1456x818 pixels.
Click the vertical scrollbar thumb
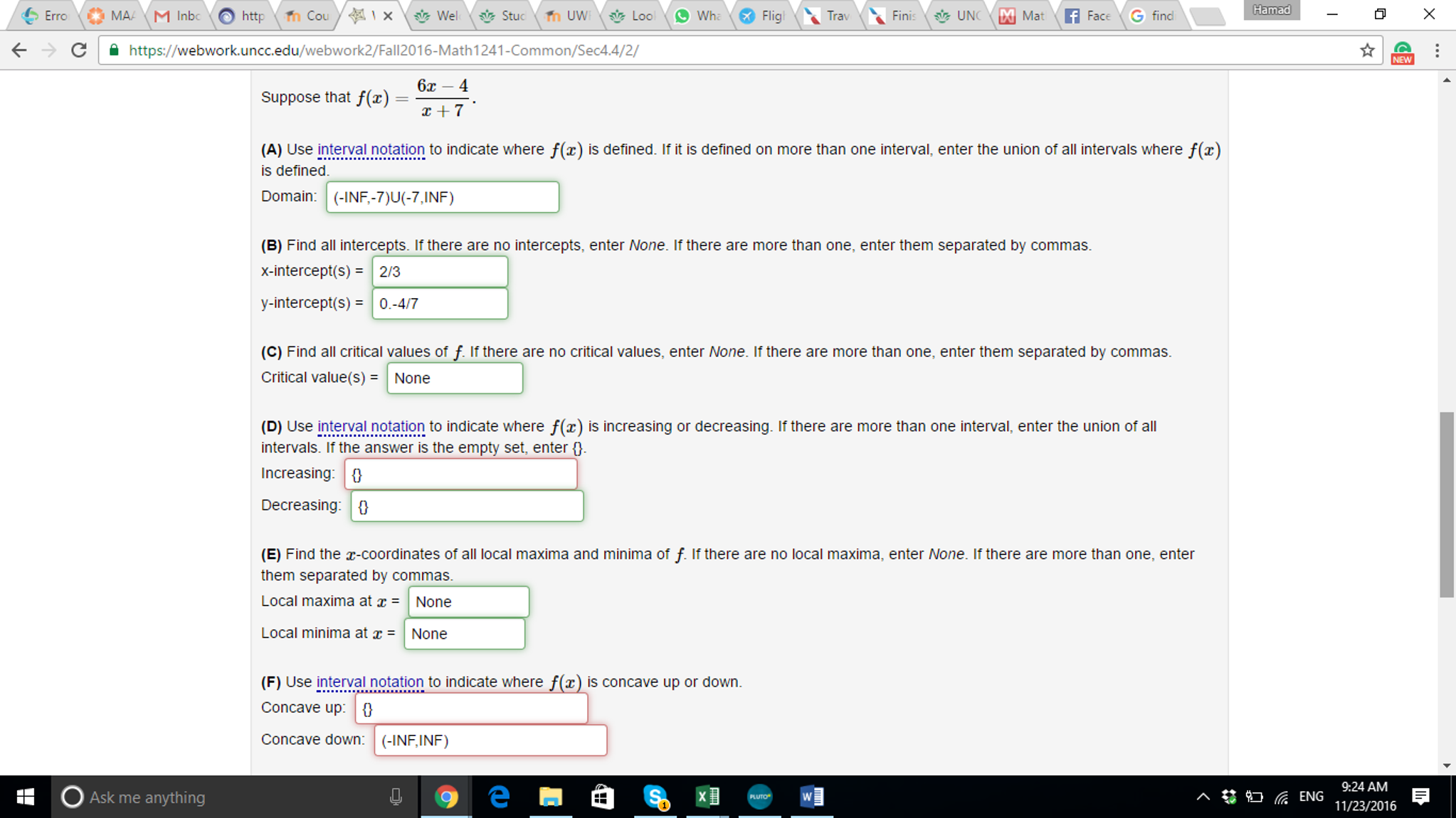(1446, 504)
